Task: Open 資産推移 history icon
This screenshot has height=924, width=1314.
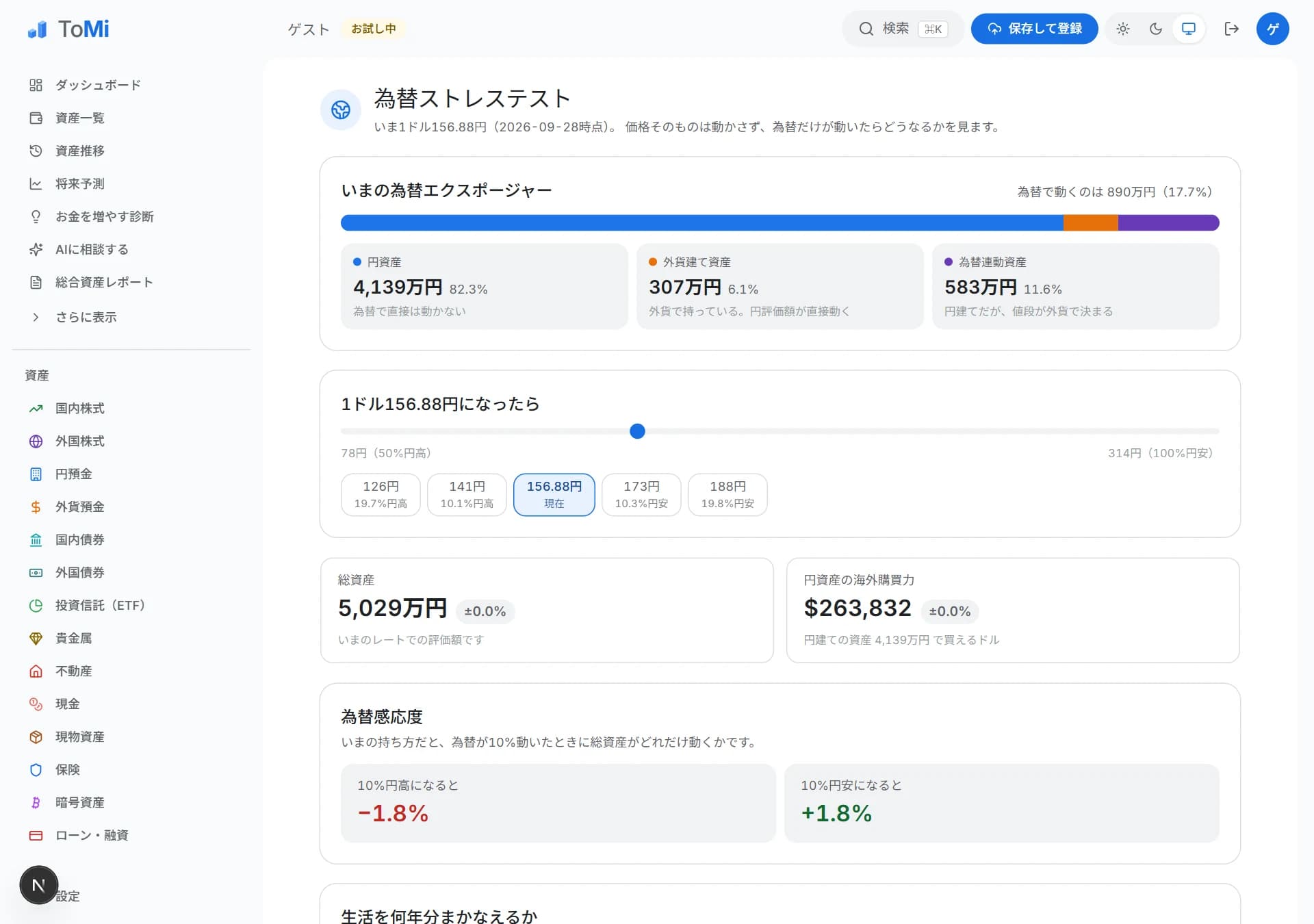Action: pyautogui.click(x=36, y=151)
